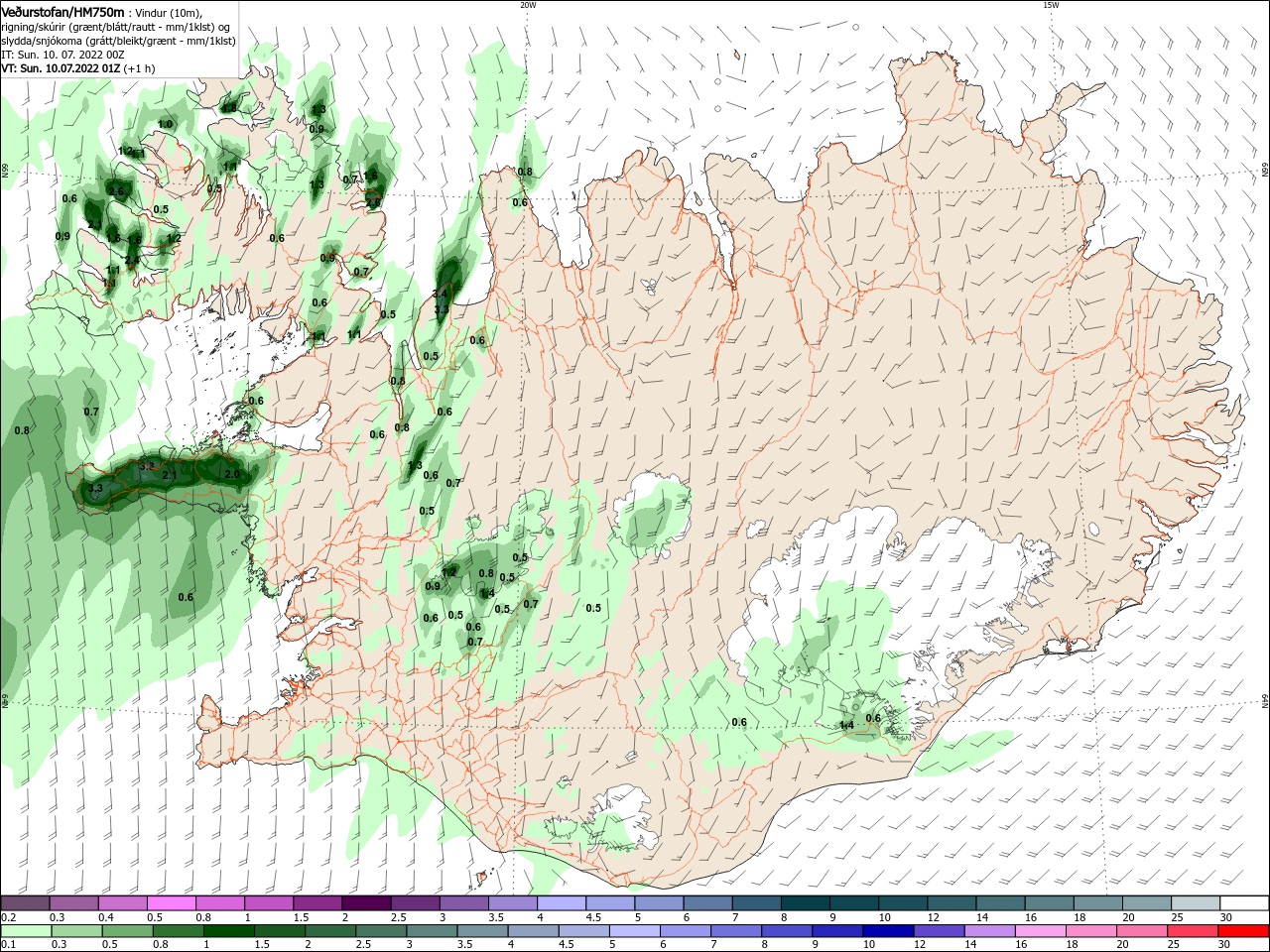
Task: Click the bright red legend swatch
Action: pos(1244,931)
